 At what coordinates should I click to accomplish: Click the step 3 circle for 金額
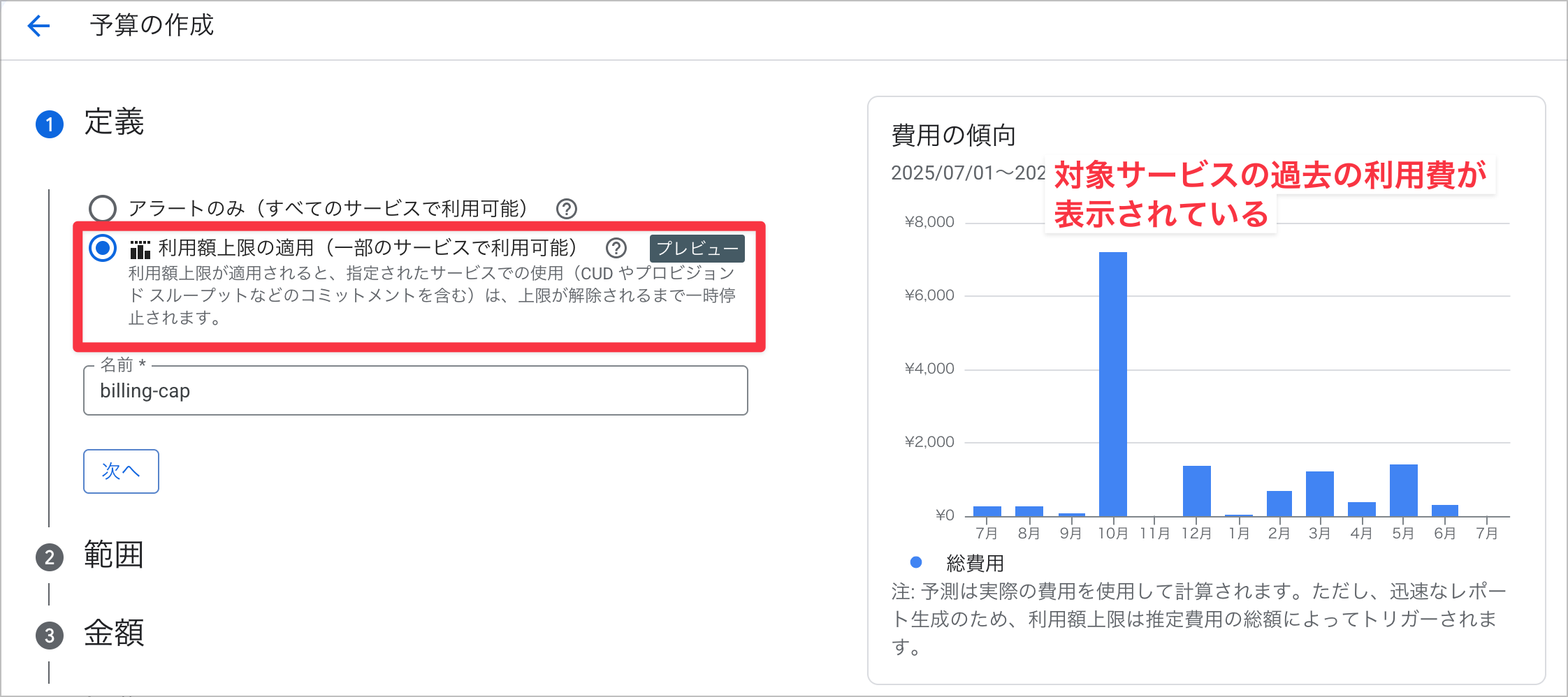tap(50, 635)
